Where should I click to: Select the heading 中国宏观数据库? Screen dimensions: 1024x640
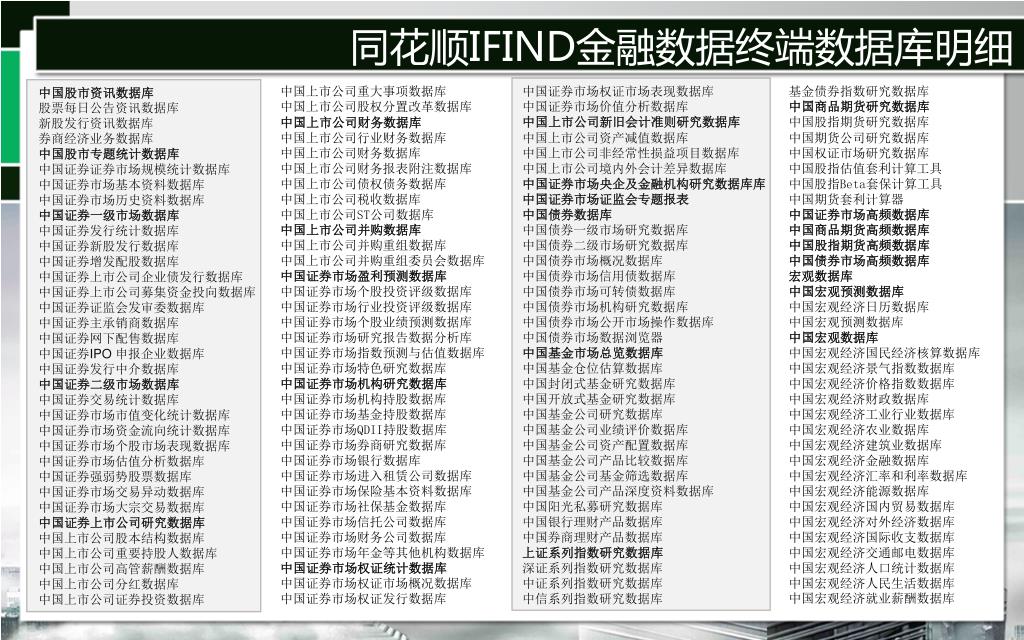coord(833,338)
